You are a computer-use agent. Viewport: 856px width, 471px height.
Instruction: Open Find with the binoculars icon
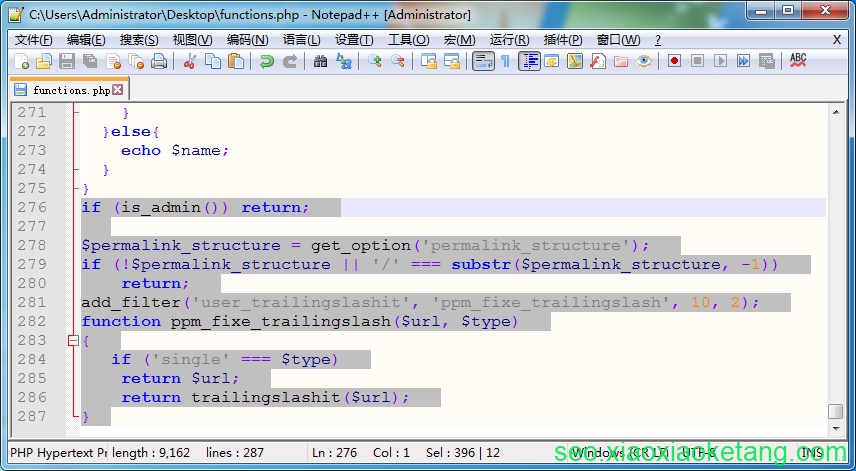click(320, 61)
